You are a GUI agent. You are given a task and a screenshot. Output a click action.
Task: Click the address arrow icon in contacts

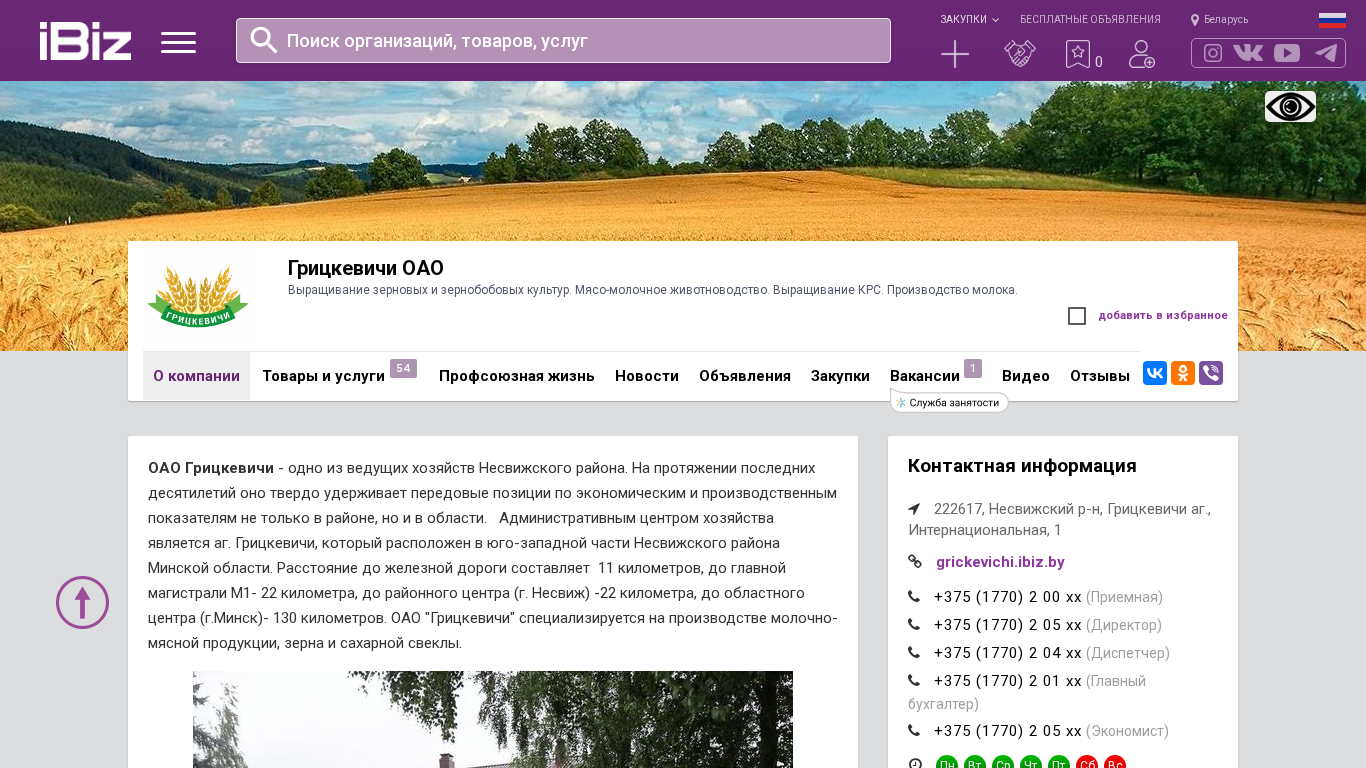914,509
